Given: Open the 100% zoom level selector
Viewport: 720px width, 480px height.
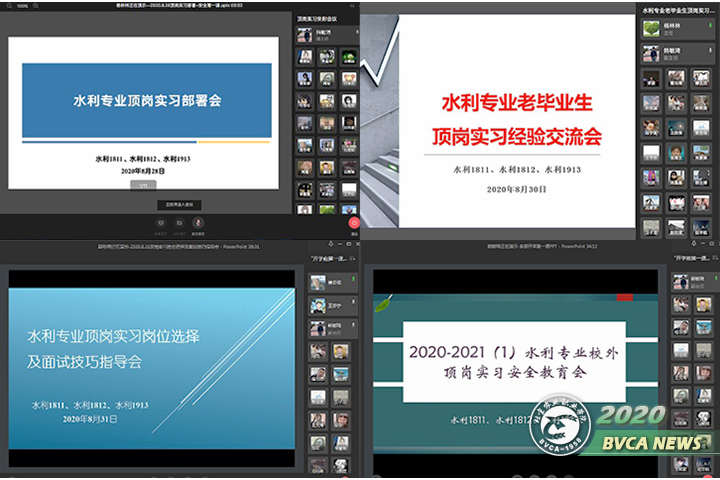Looking at the screenshot, I should tap(21, 6).
